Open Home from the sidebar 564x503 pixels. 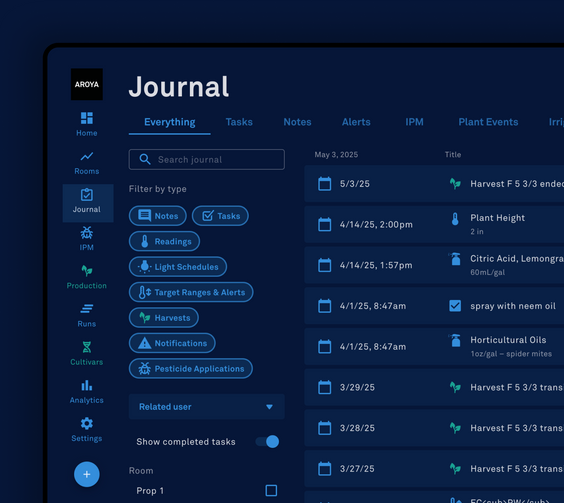point(87,124)
